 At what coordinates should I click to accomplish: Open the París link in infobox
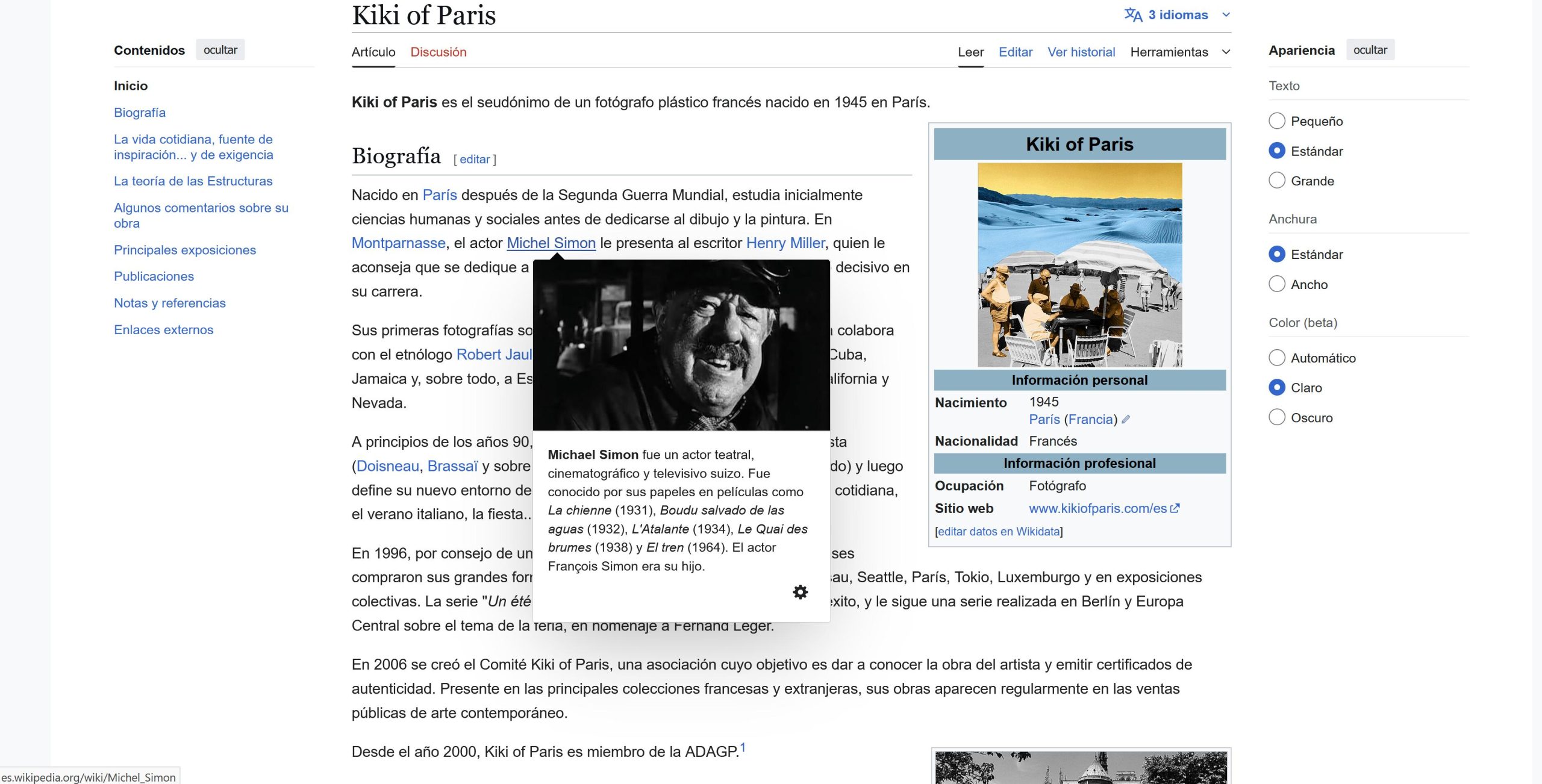pos(1044,420)
